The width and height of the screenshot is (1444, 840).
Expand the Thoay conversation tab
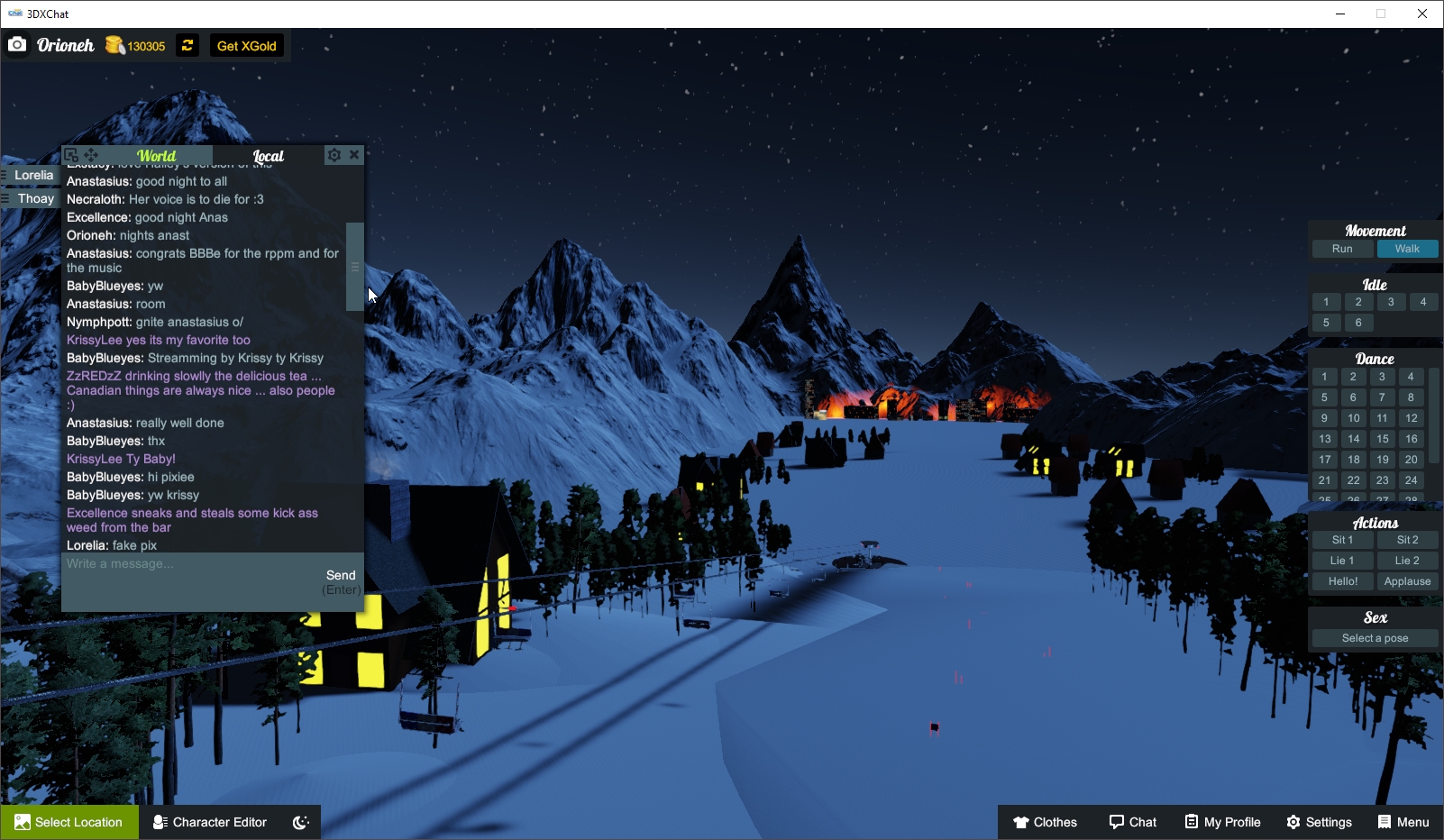tap(34, 198)
